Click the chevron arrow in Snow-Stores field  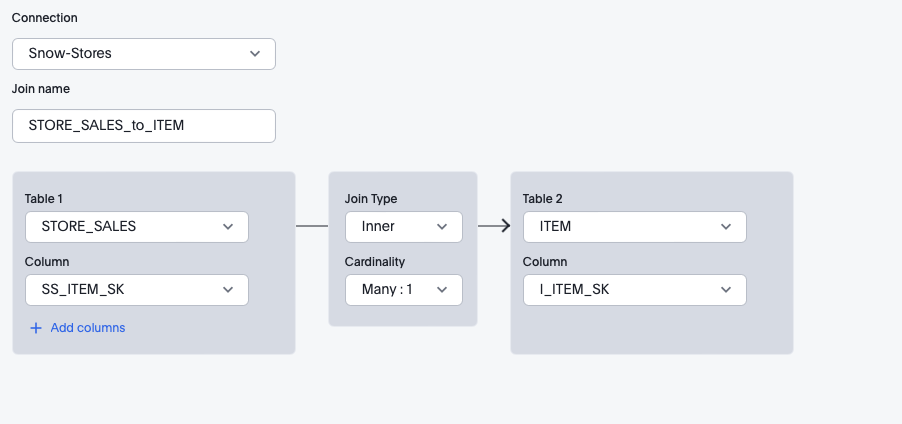255,53
